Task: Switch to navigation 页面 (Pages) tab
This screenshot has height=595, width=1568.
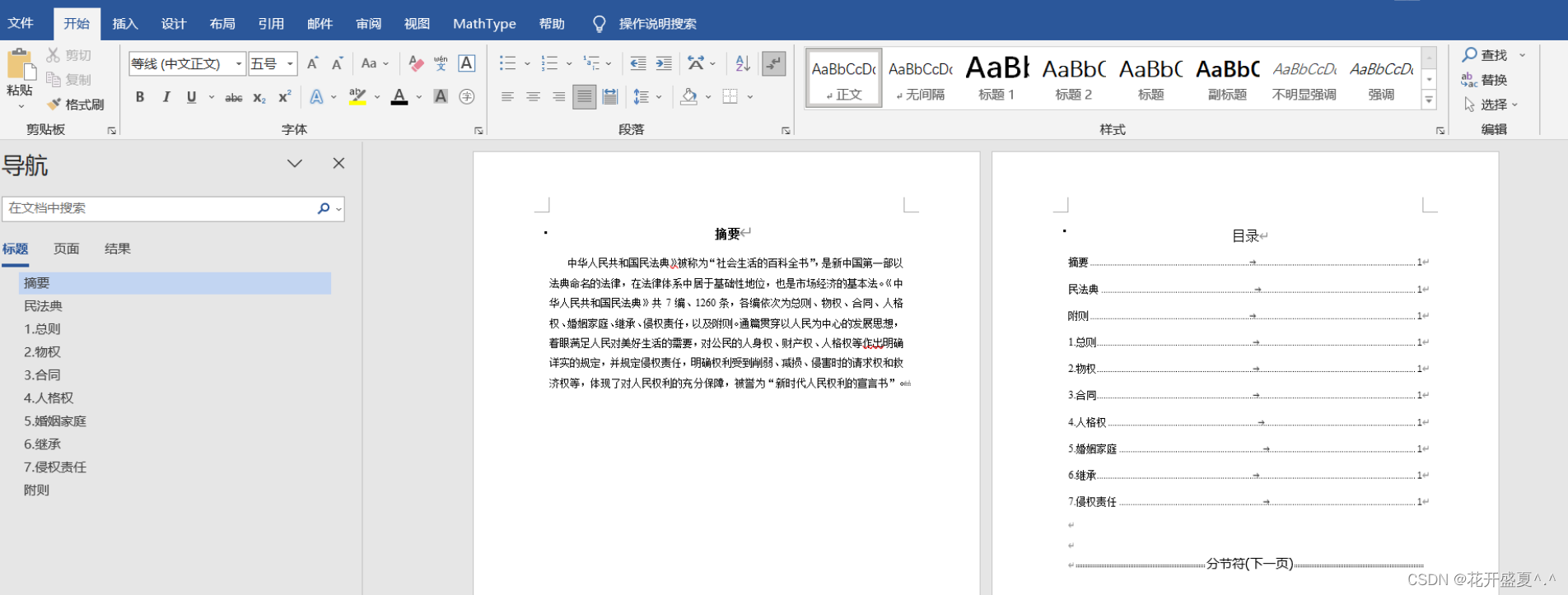Action: (67, 249)
